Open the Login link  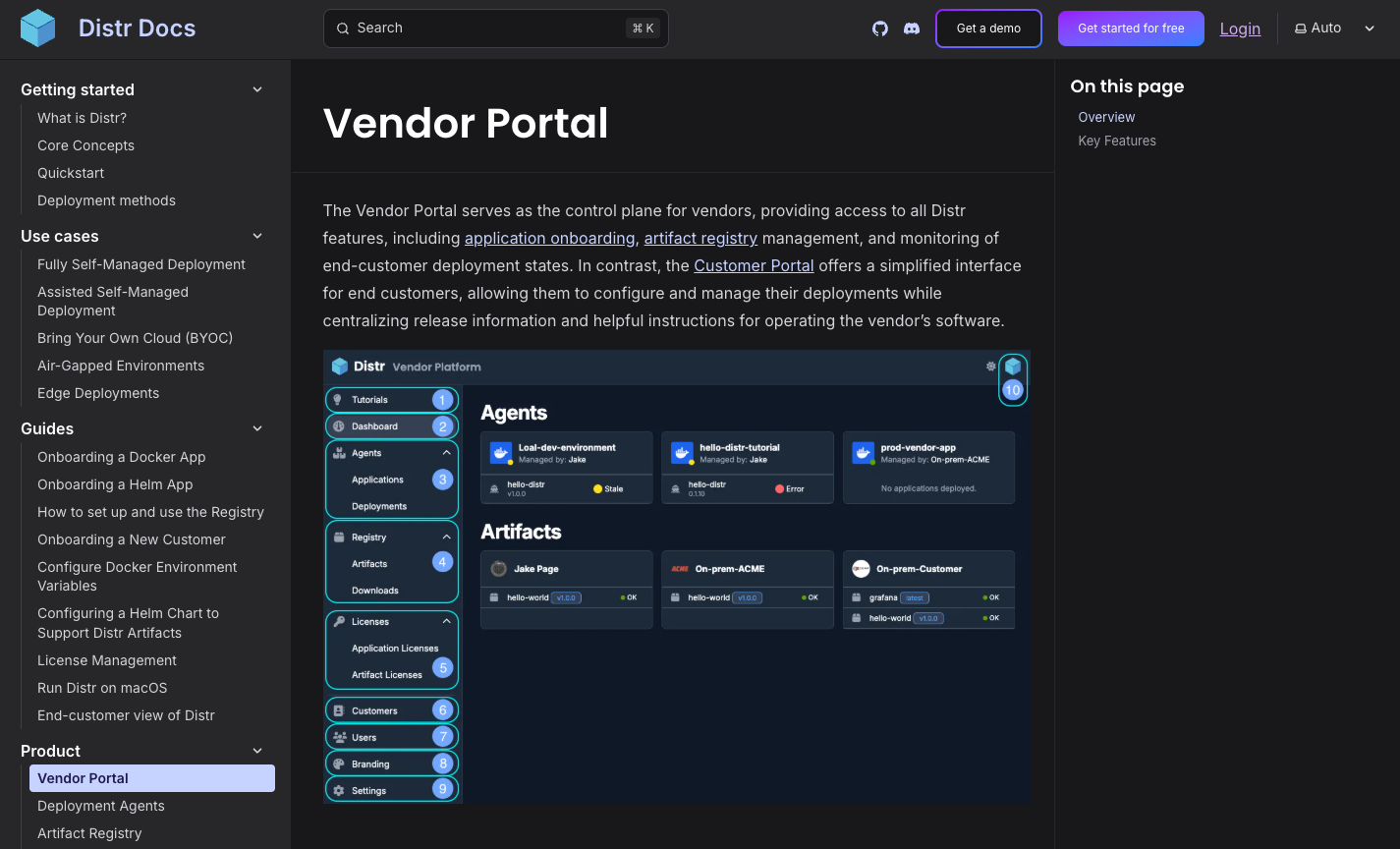click(1240, 28)
